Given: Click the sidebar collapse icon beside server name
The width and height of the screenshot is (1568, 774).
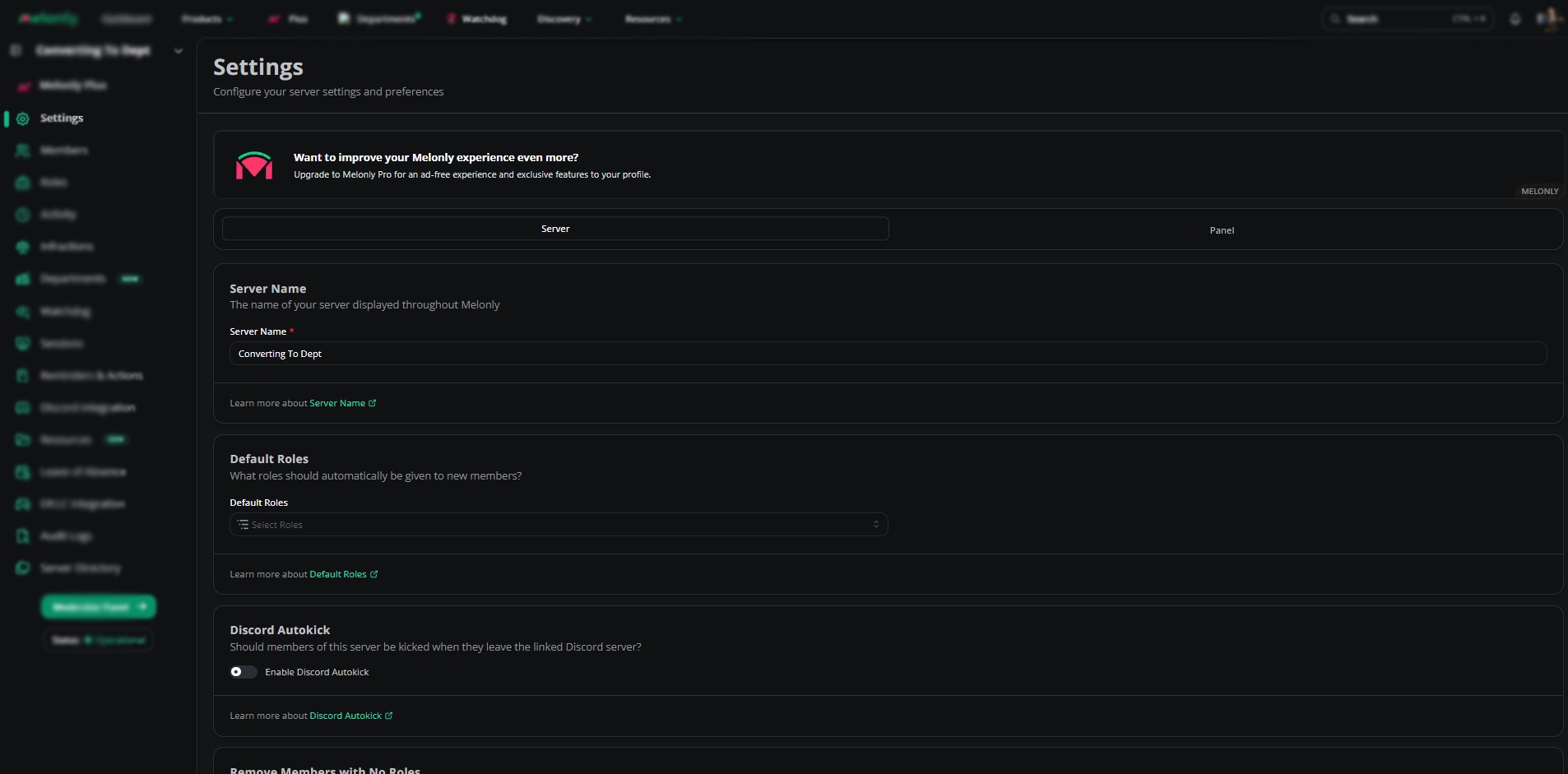Looking at the screenshot, I should pyautogui.click(x=16, y=51).
